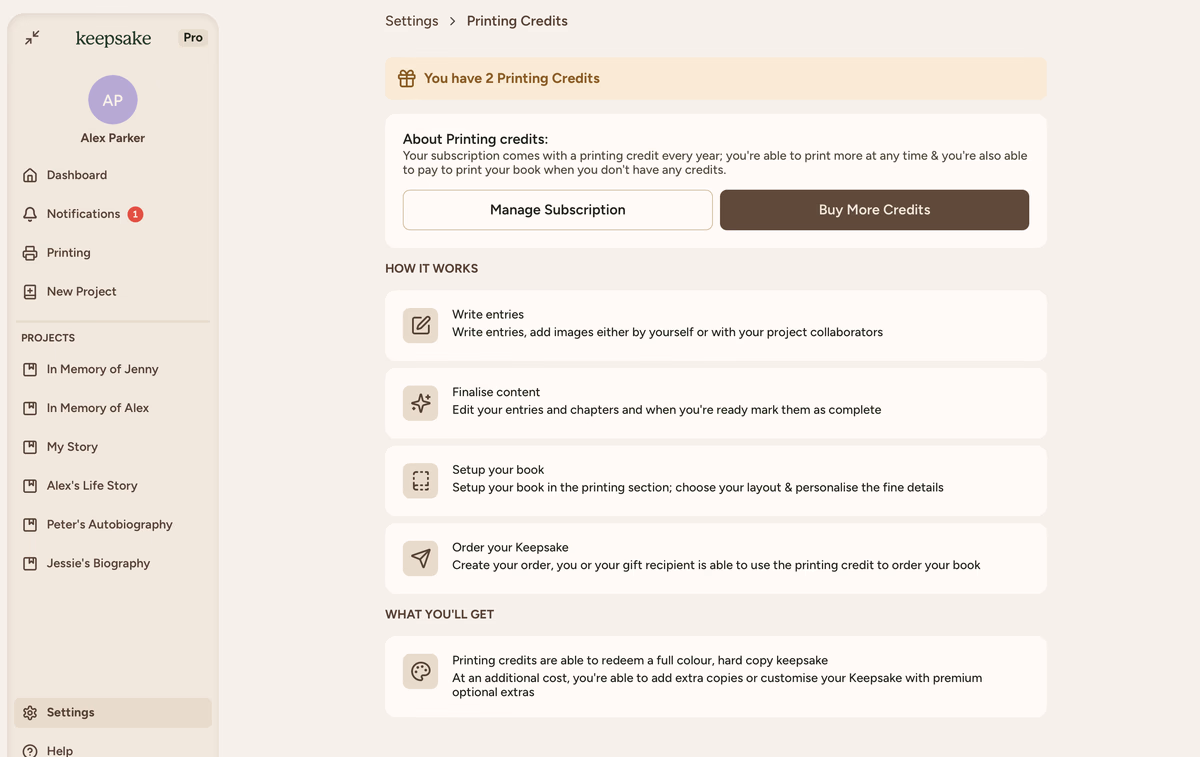Open the AP profile avatar

113,100
